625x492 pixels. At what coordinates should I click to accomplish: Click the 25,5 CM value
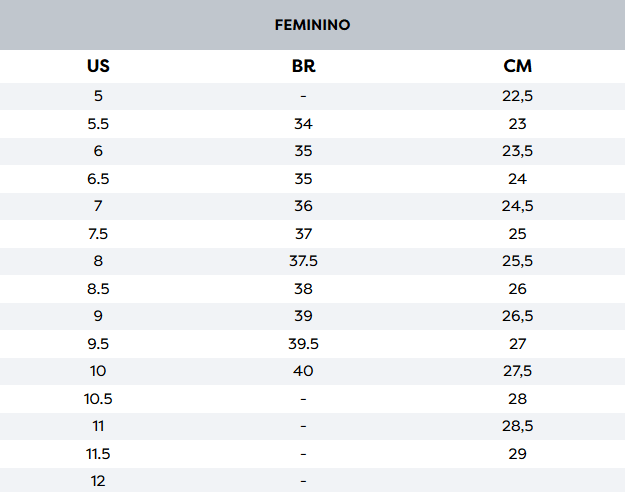point(517,261)
